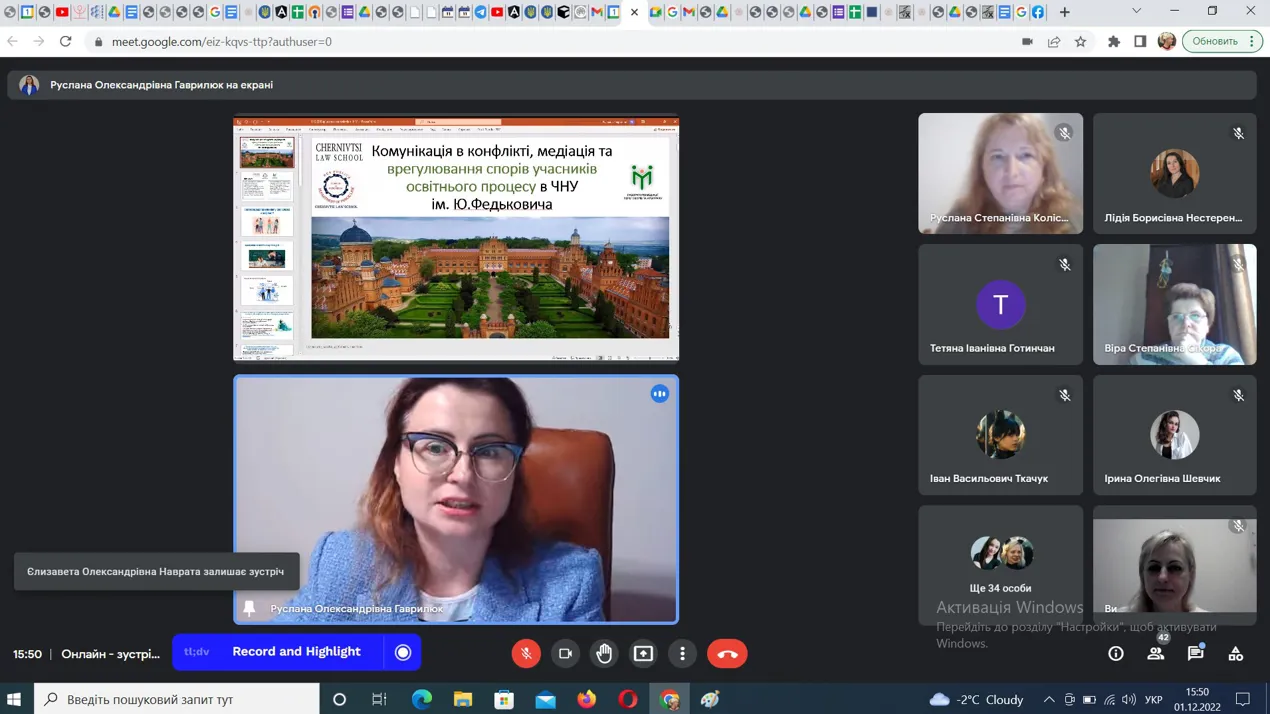This screenshot has width=1270, height=714.
Task: Switch keyboard language УКР indicator
Action: (1153, 699)
